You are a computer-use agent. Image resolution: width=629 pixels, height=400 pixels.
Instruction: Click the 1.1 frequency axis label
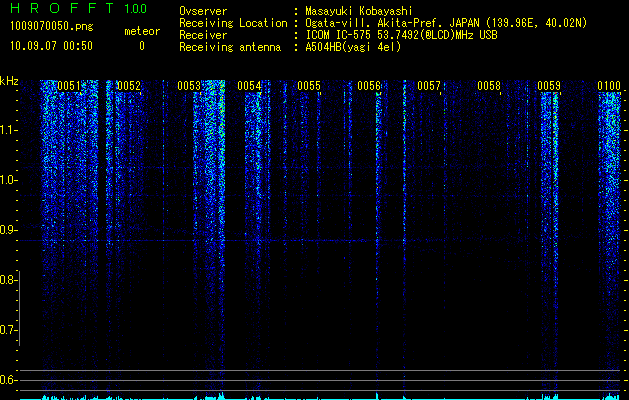[8, 130]
